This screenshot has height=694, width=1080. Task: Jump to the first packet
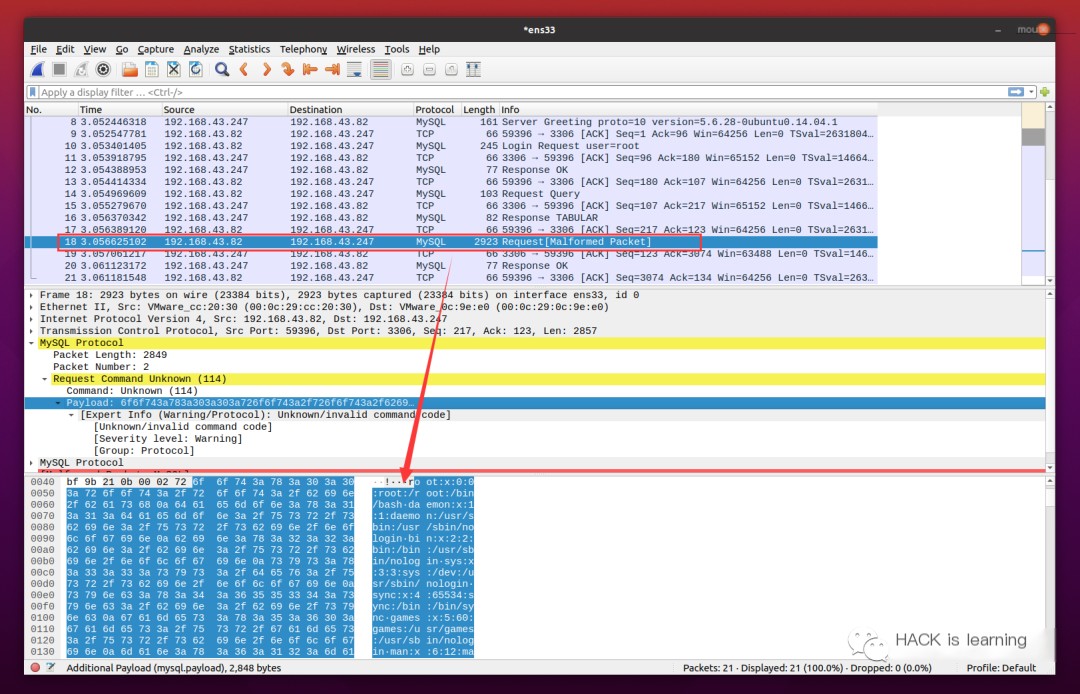tap(310, 70)
